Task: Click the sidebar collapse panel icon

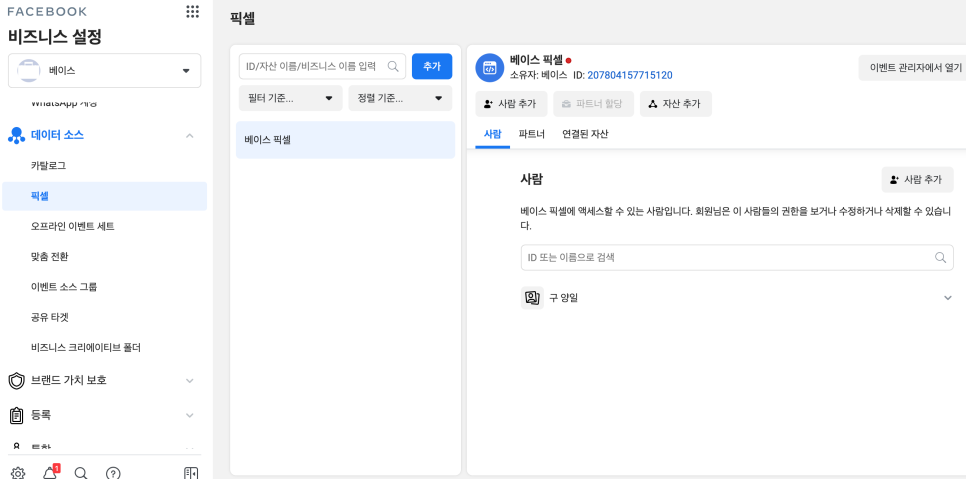Action: (191, 473)
